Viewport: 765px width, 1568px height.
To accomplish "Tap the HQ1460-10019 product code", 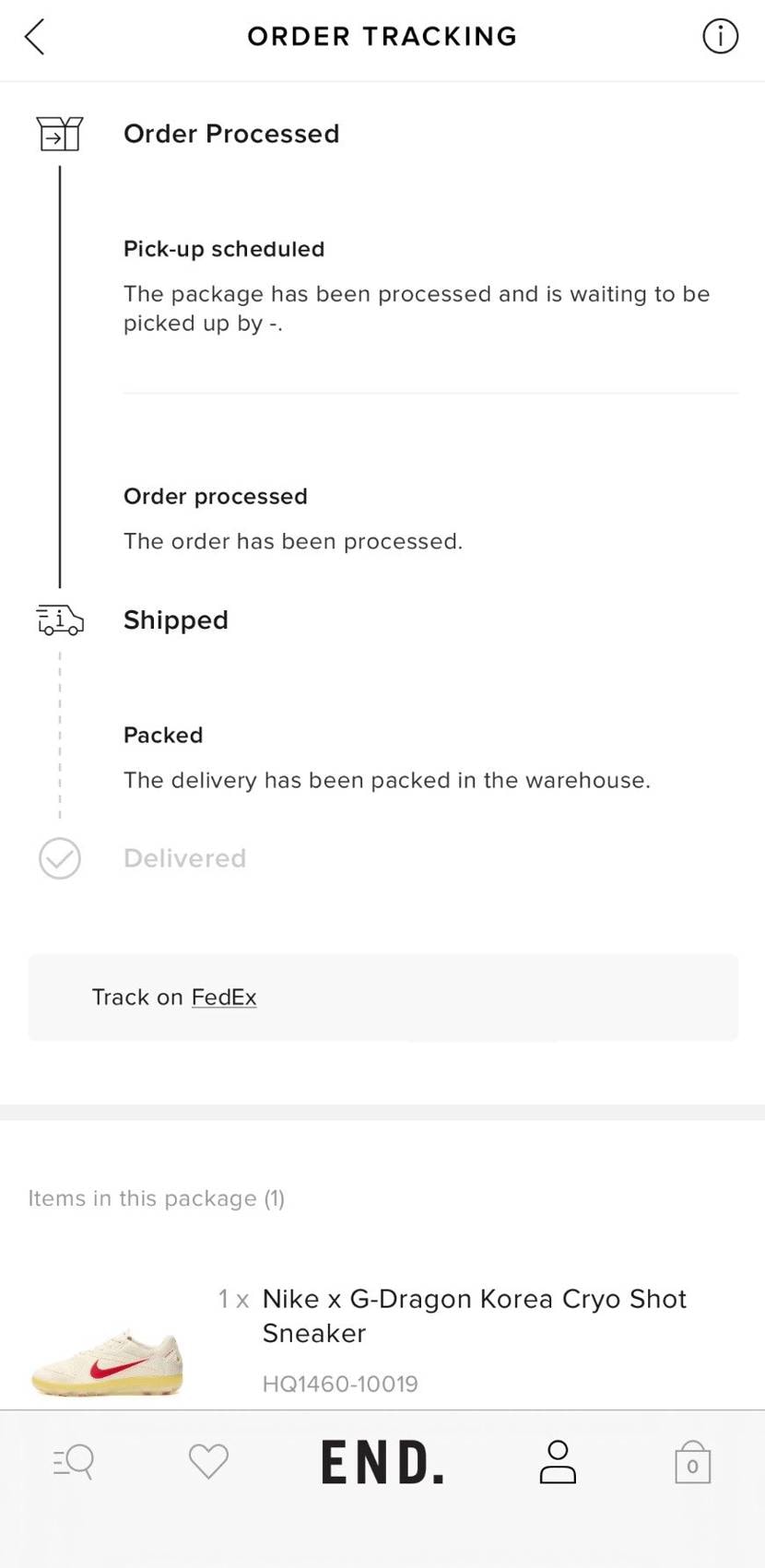I will pyautogui.click(x=340, y=1384).
